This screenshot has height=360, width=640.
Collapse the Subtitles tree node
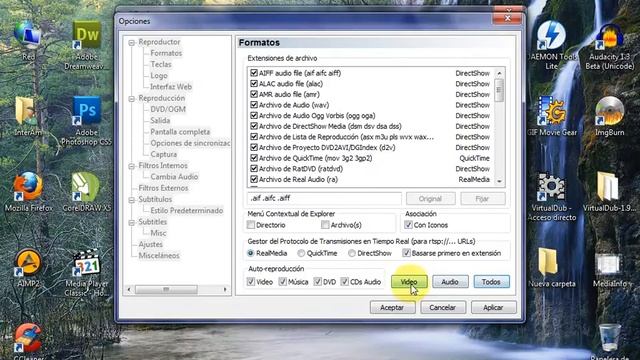pyautogui.click(x=131, y=222)
